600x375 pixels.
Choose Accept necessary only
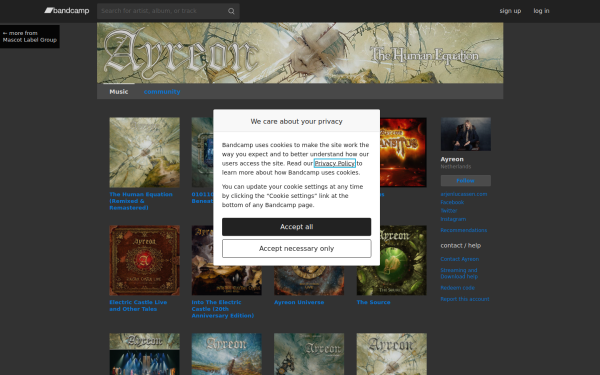click(297, 248)
